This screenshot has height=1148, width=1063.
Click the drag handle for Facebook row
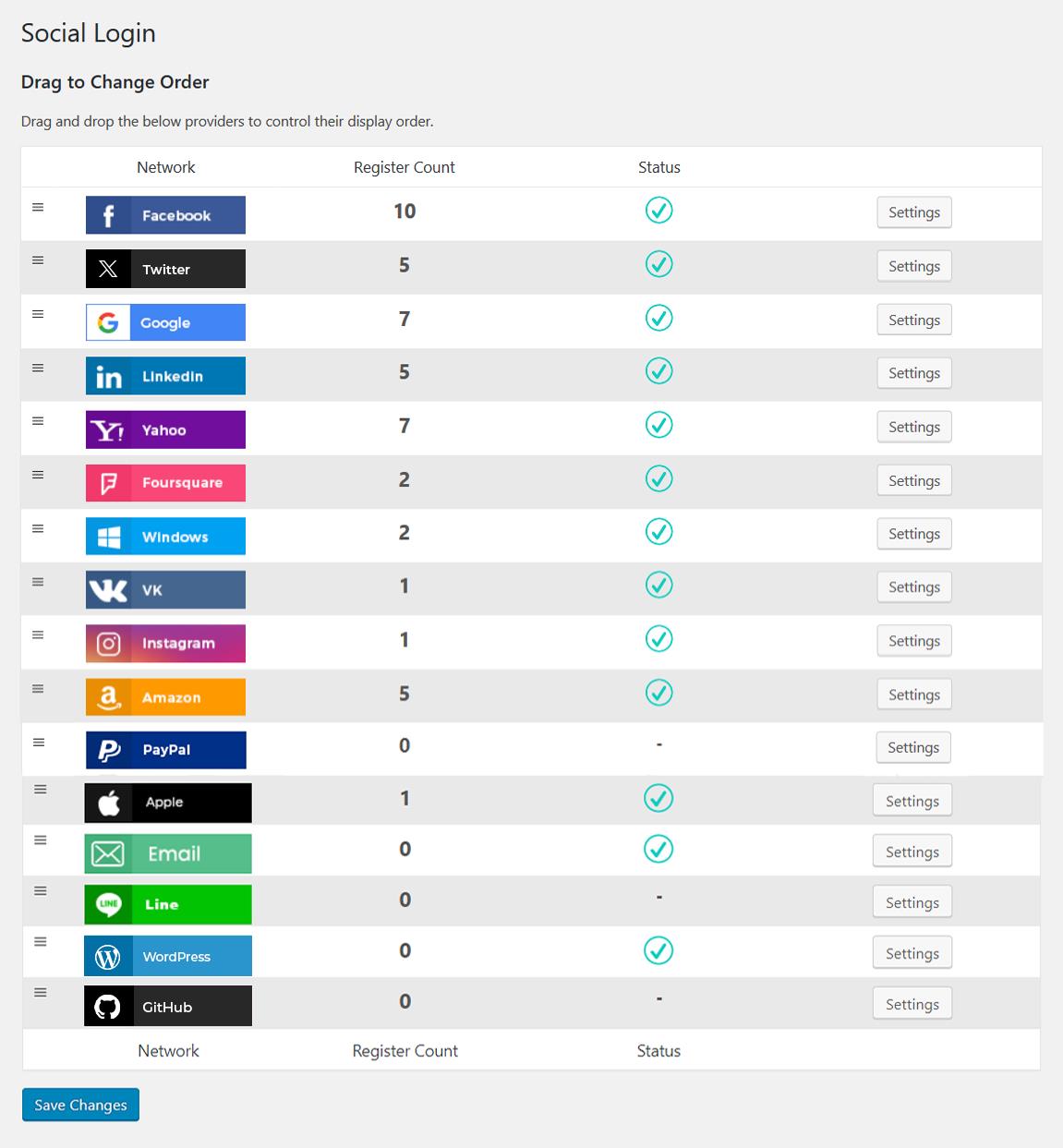coord(38,207)
